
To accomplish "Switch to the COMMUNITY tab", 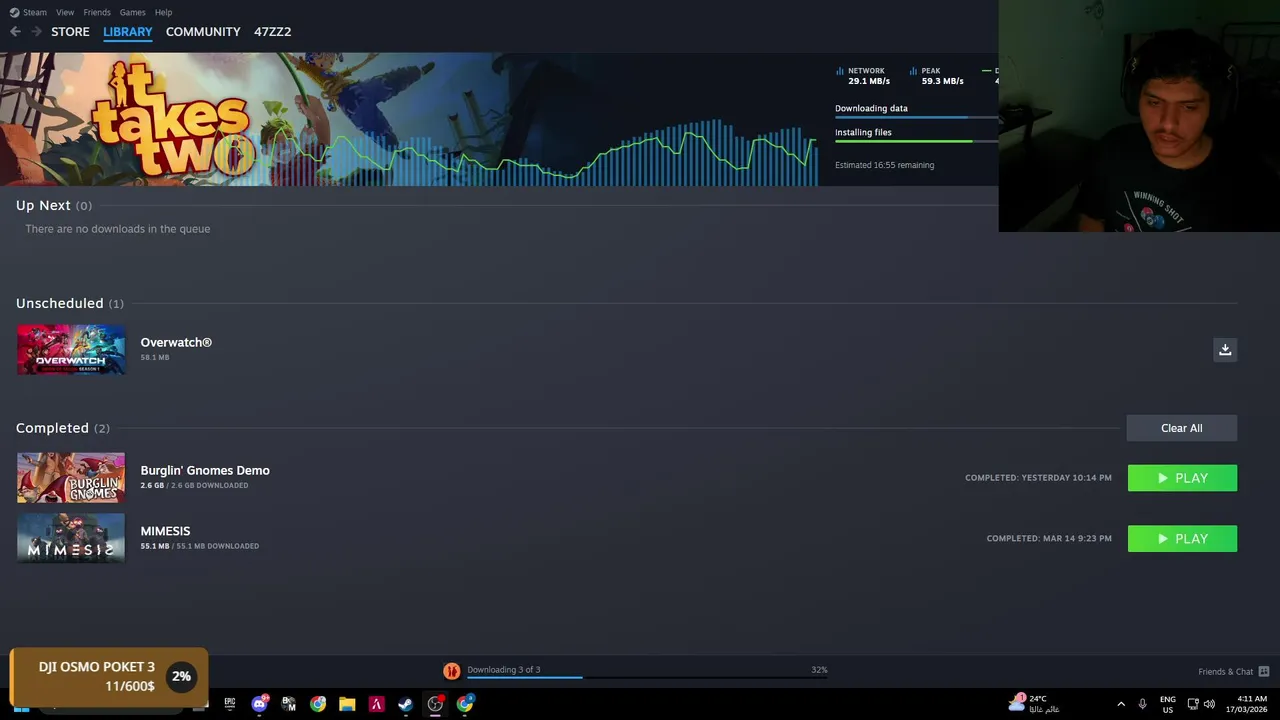I will tap(203, 32).
